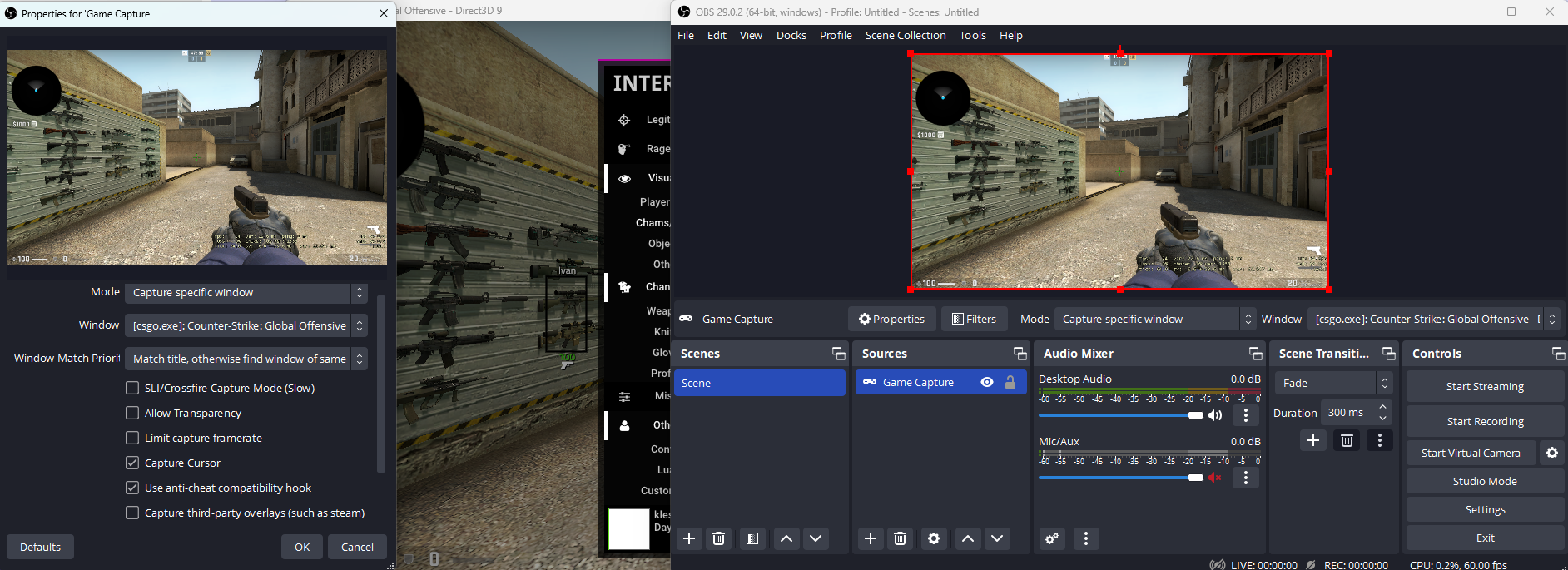The height and width of the screenshot is (570, 1568).
Task: Click Desktop Audio volume slider
Action: tap(1120, 415)
